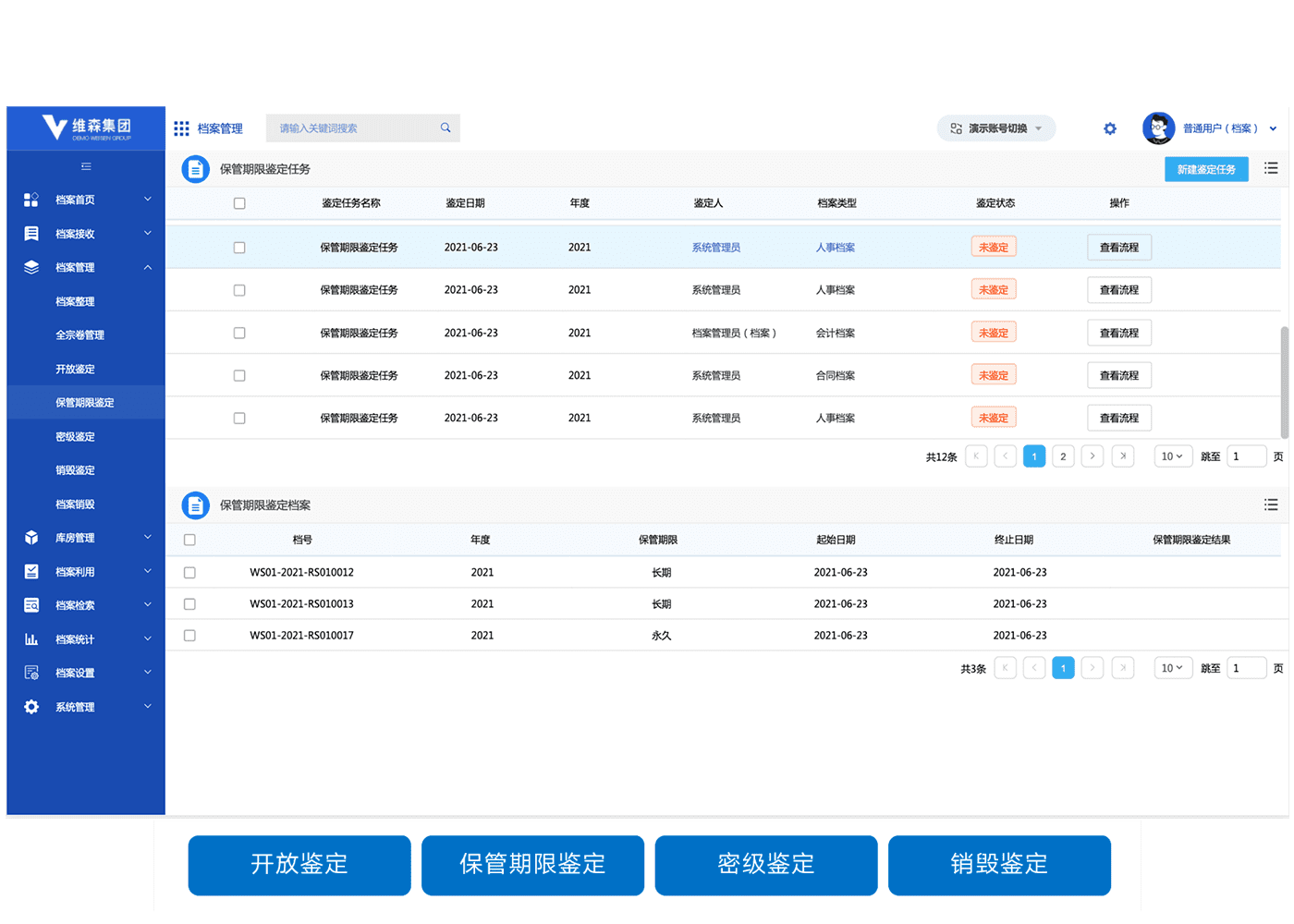Open 开放鉴定 submenu in the sidebar
1294x924 pixels.
coord(75,369)
